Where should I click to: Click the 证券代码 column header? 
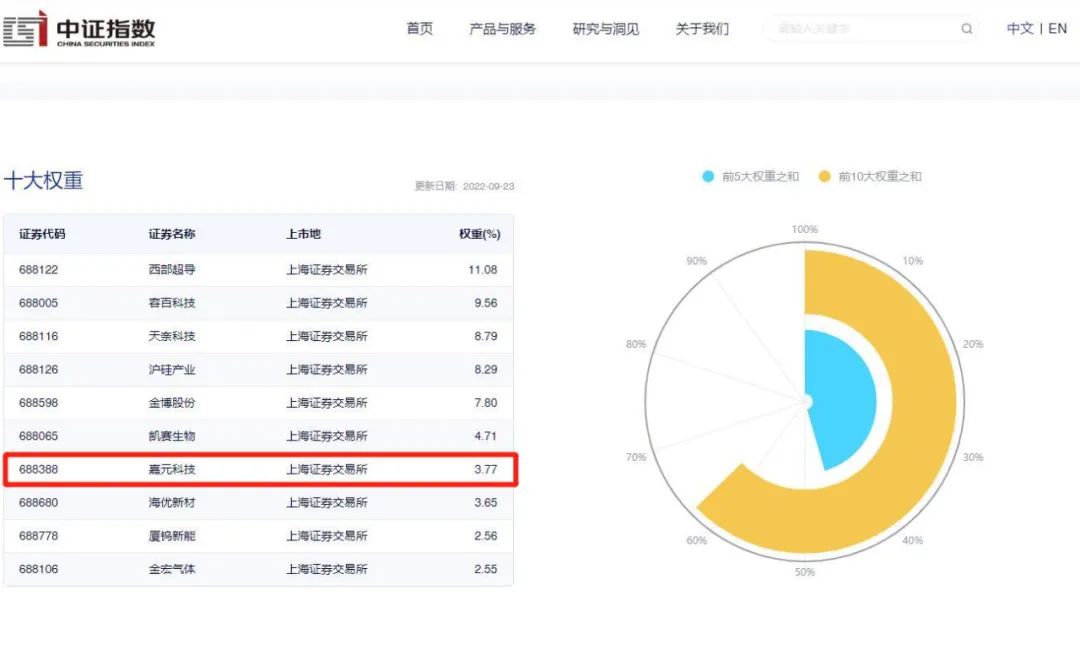point(42,234)
